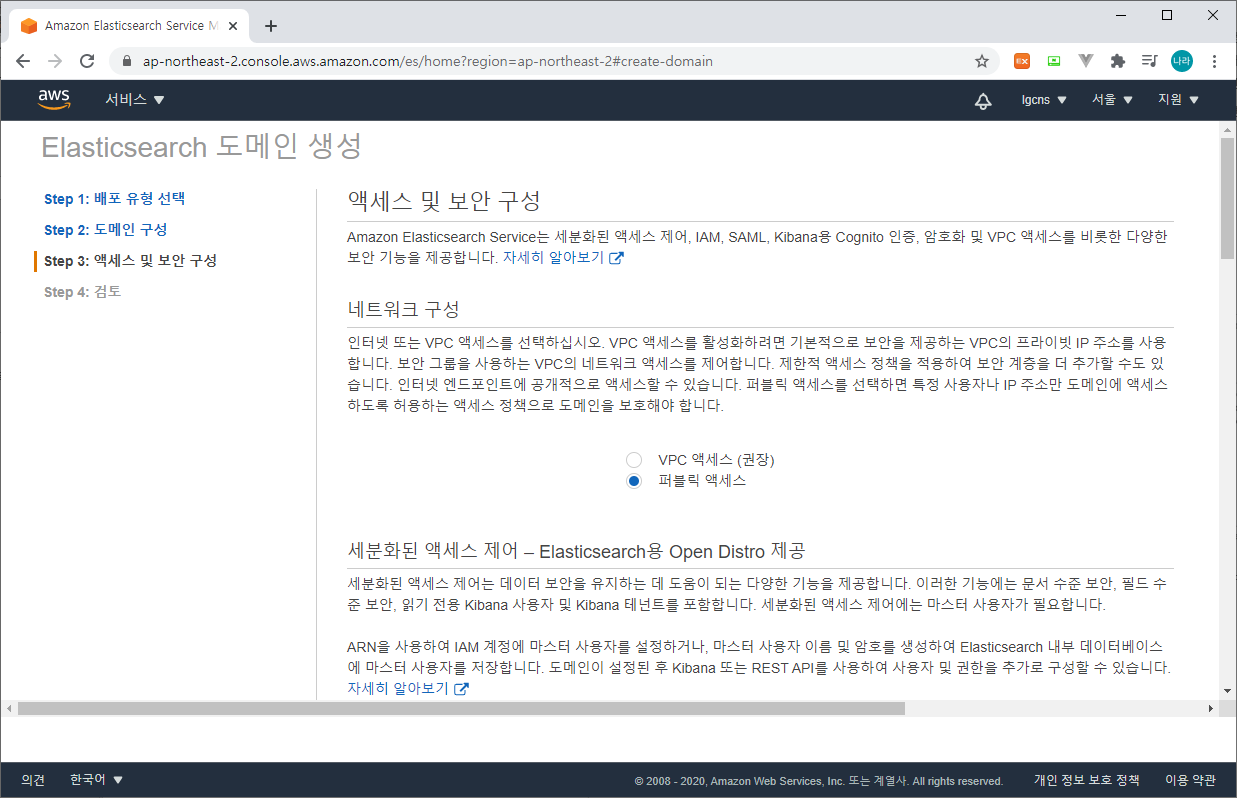Click the green extension icon
This screenshot has height=798, width=1237.
coord(1054,61)
